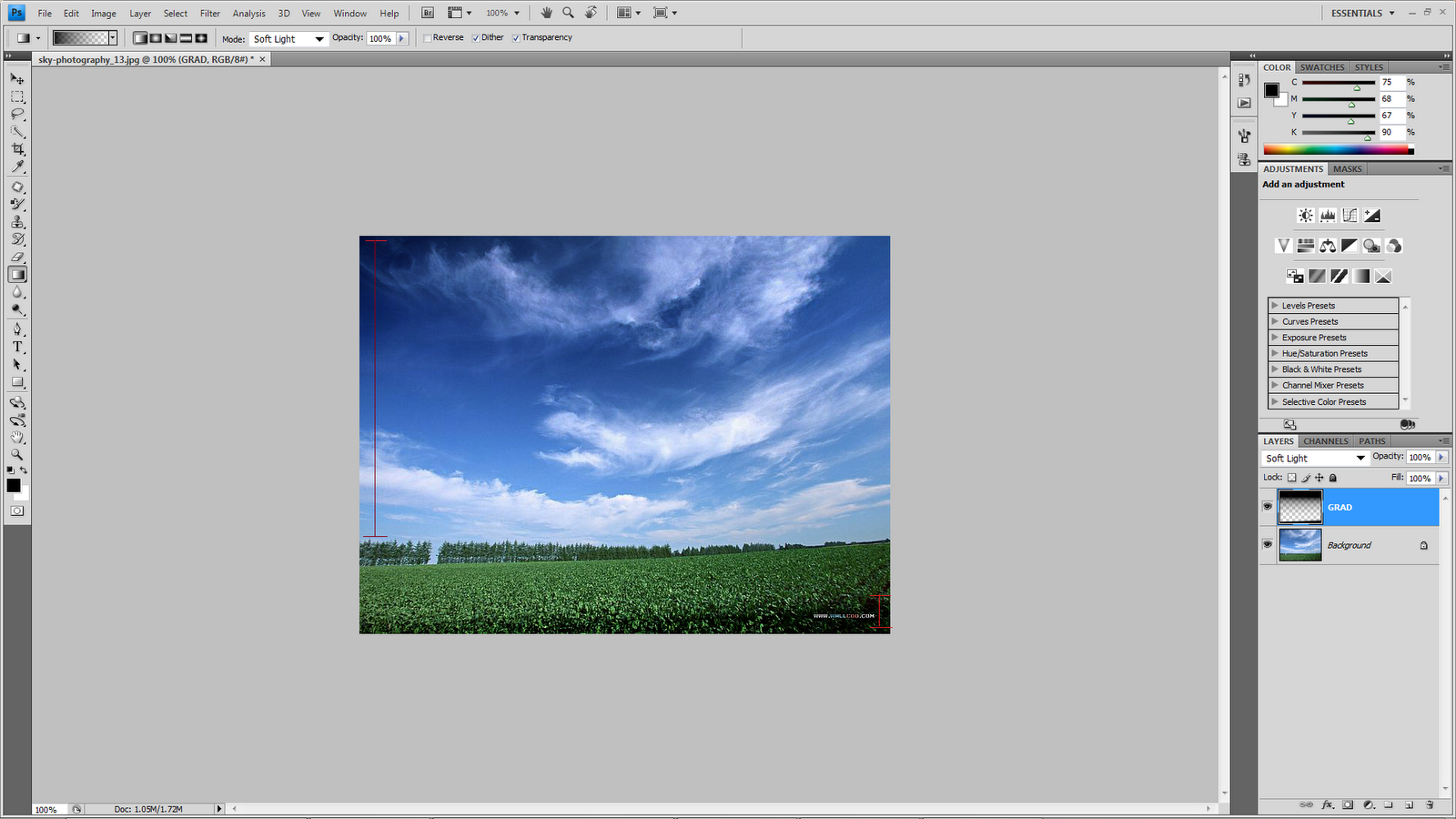
Task: Select the Move tool
Action: (x=17, y=79)
